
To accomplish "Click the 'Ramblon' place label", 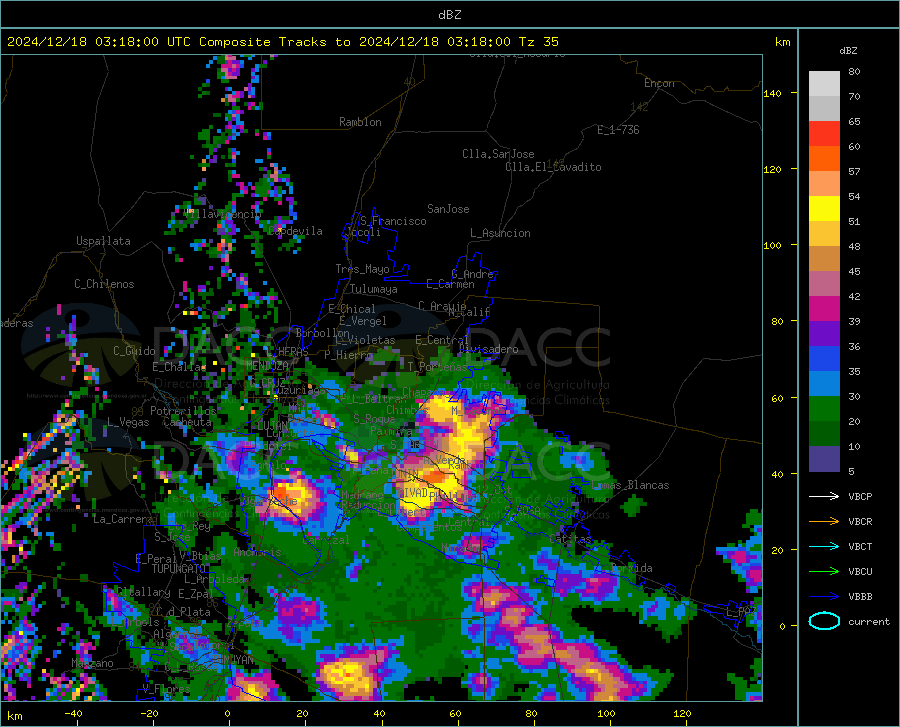I will click(x=360, y=122).
